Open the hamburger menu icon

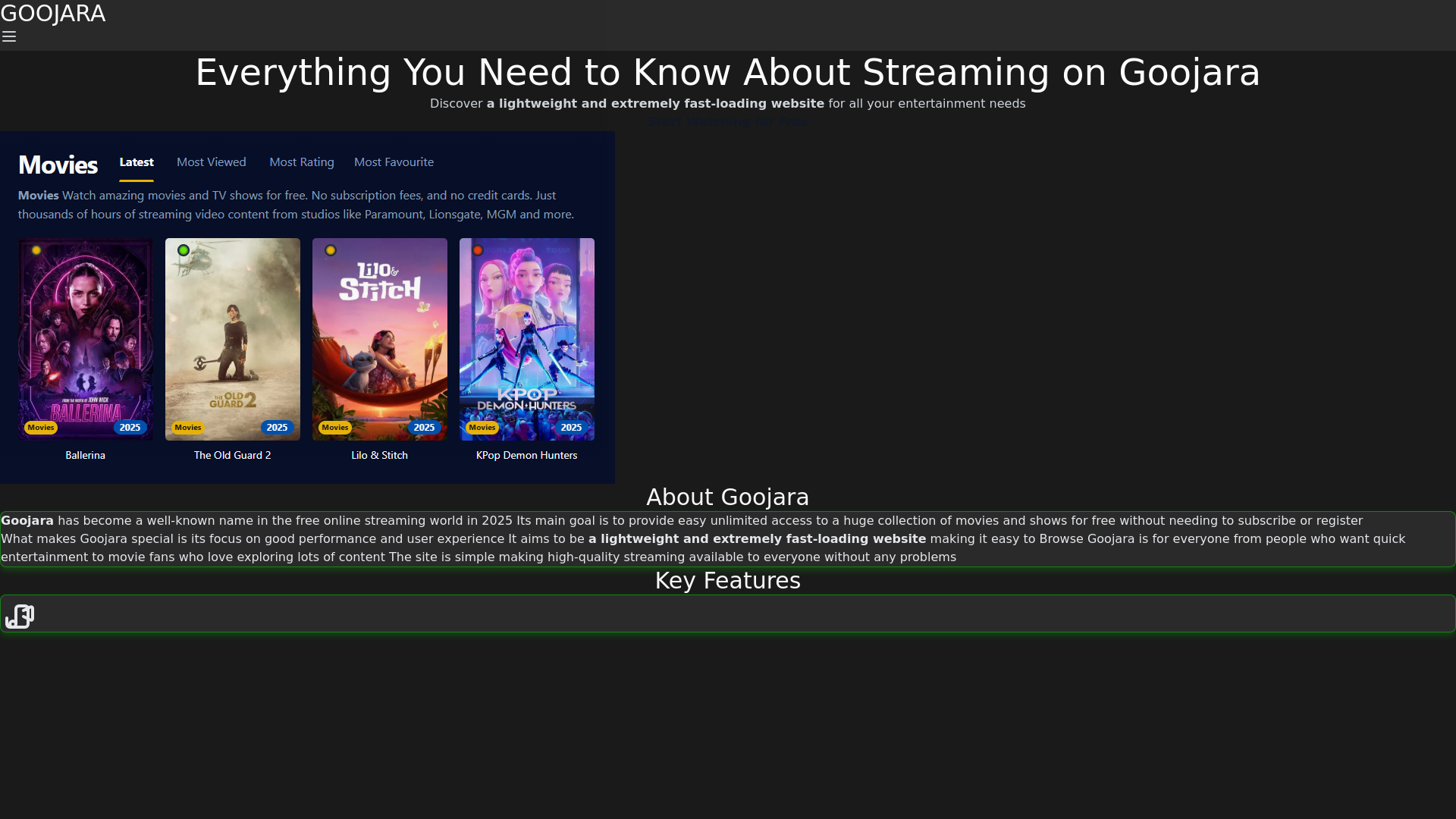coord(9,36)
